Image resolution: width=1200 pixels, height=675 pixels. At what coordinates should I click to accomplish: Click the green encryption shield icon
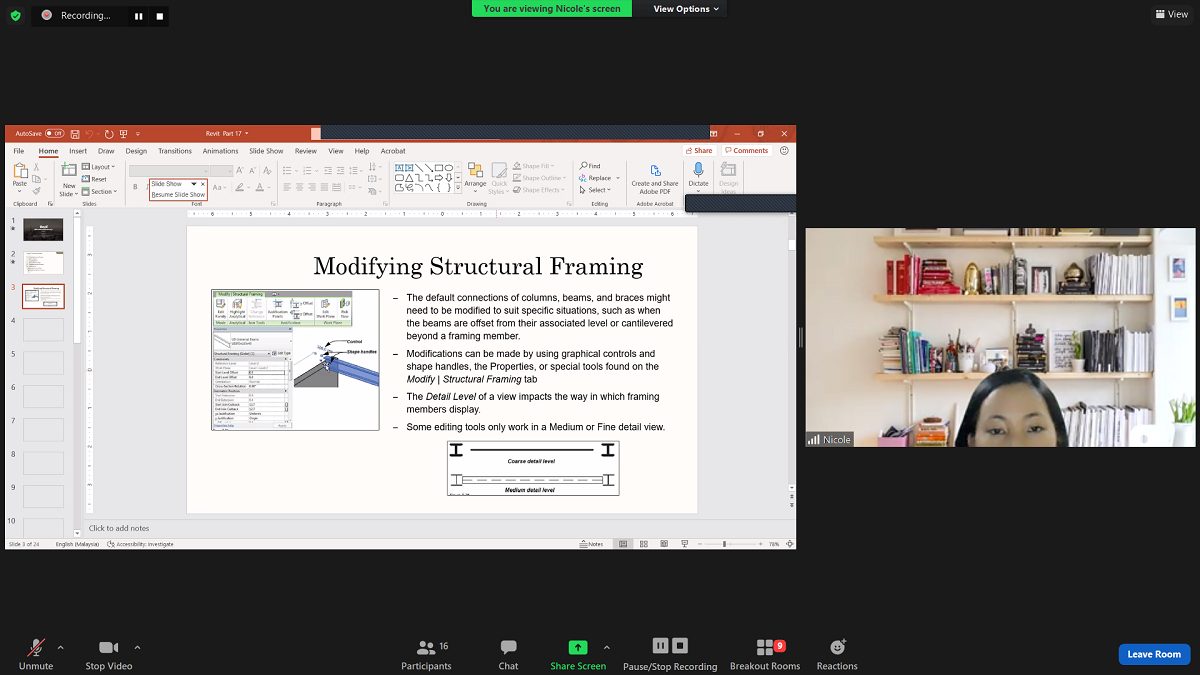pos(15,15)
